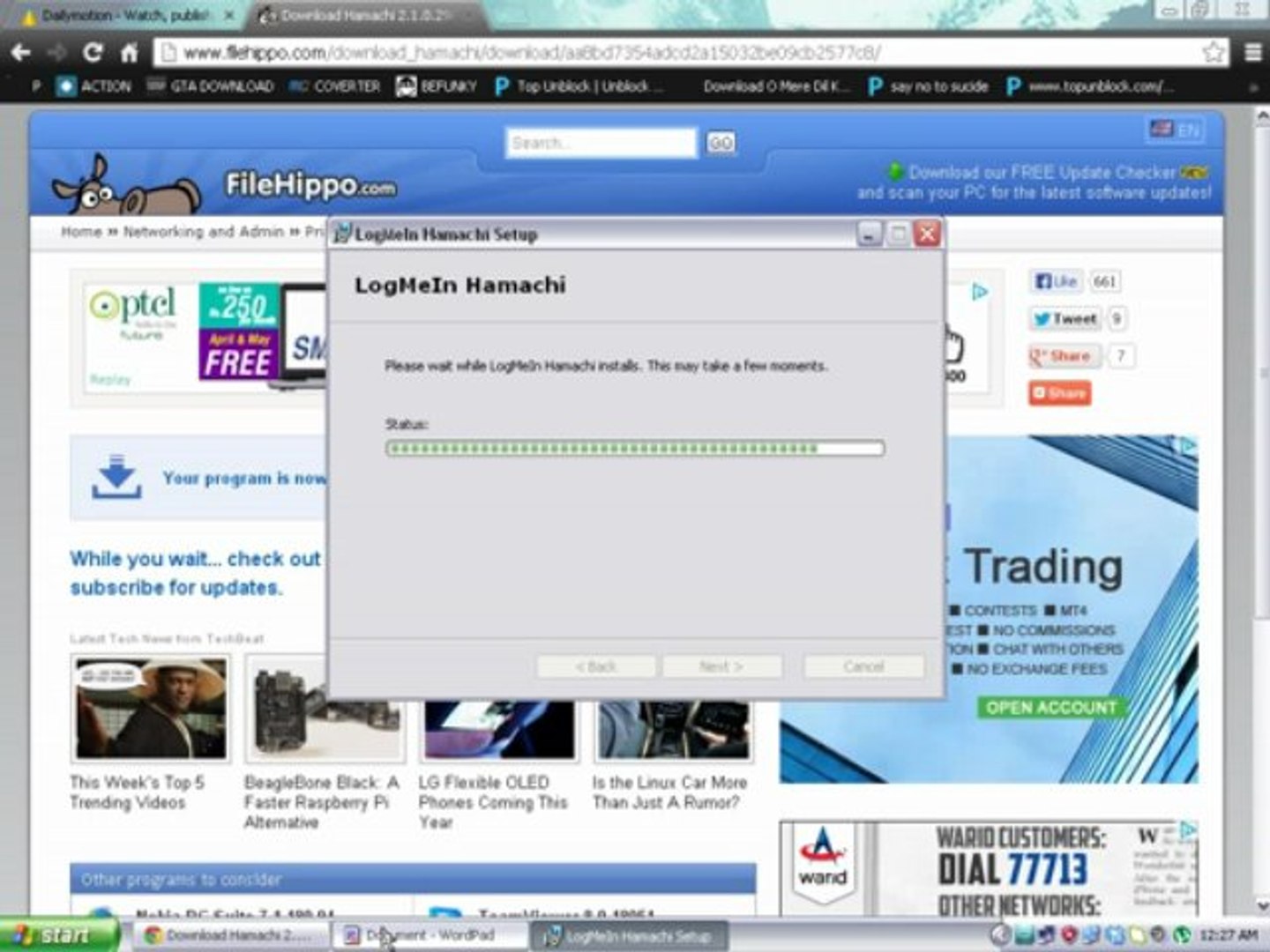
Task: Open LG Flexible OLED Phones article
Action: [x=493, y=802]
